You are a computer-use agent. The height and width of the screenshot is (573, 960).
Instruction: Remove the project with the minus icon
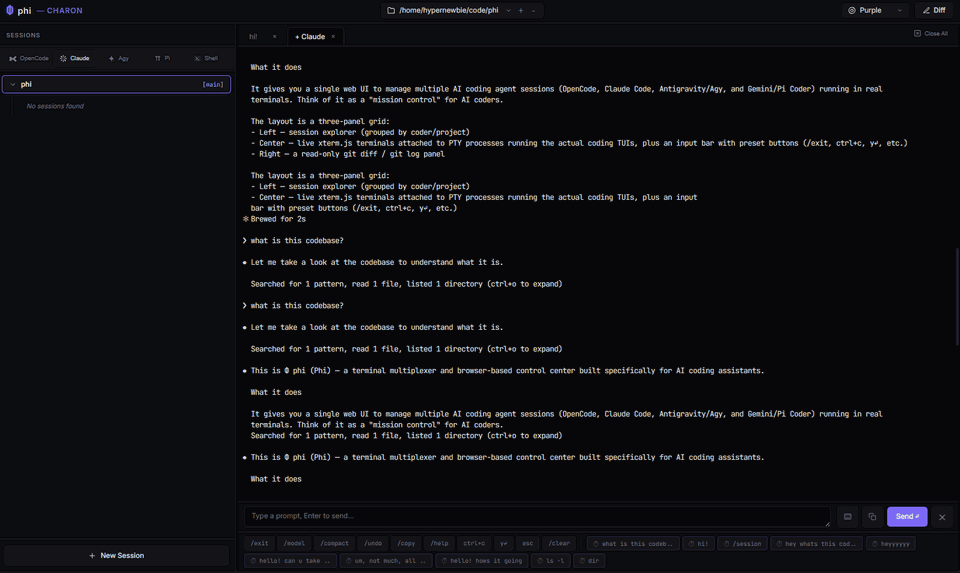point(533,10)
